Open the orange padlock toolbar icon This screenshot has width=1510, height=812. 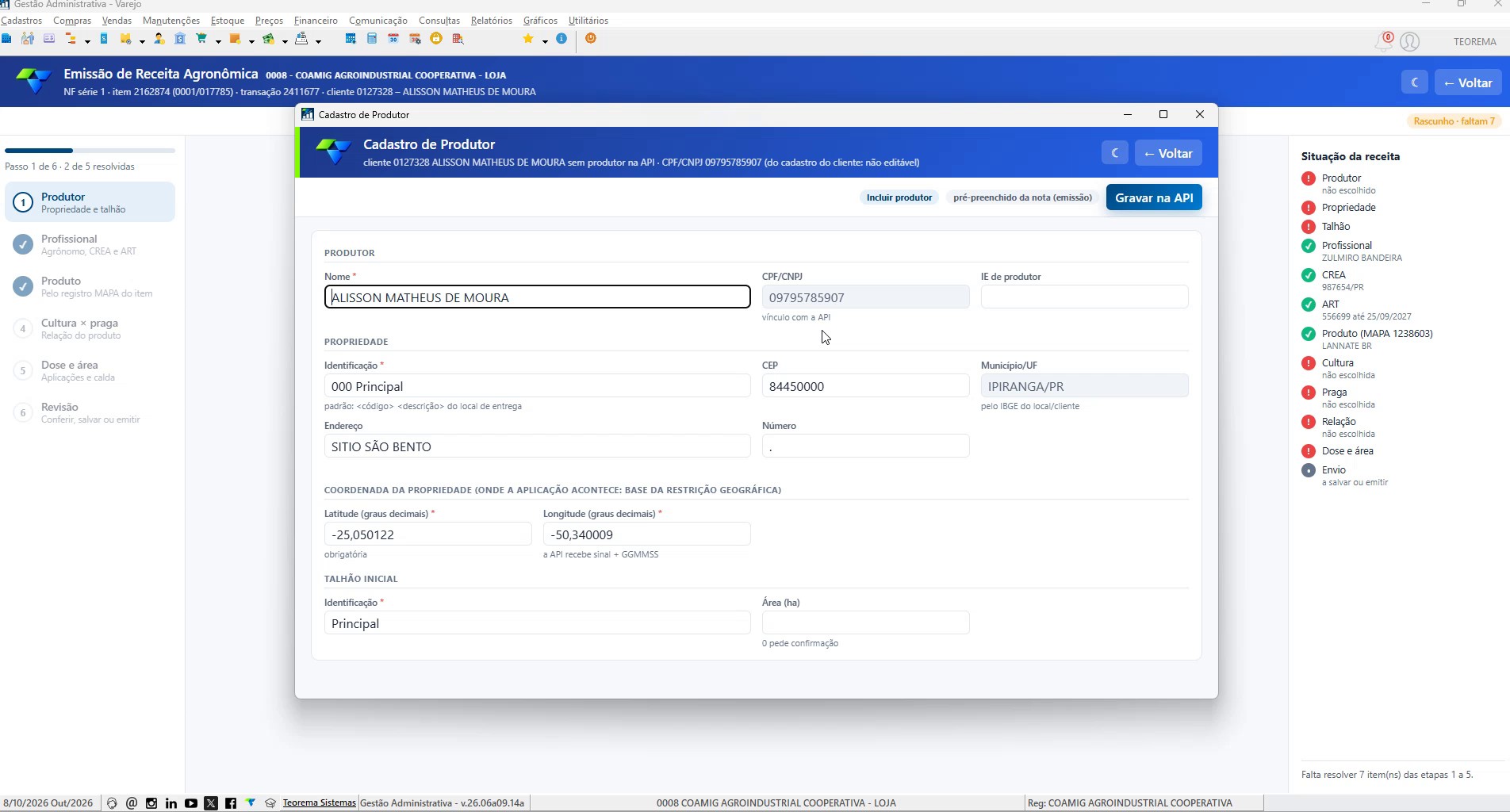point(436,38)
